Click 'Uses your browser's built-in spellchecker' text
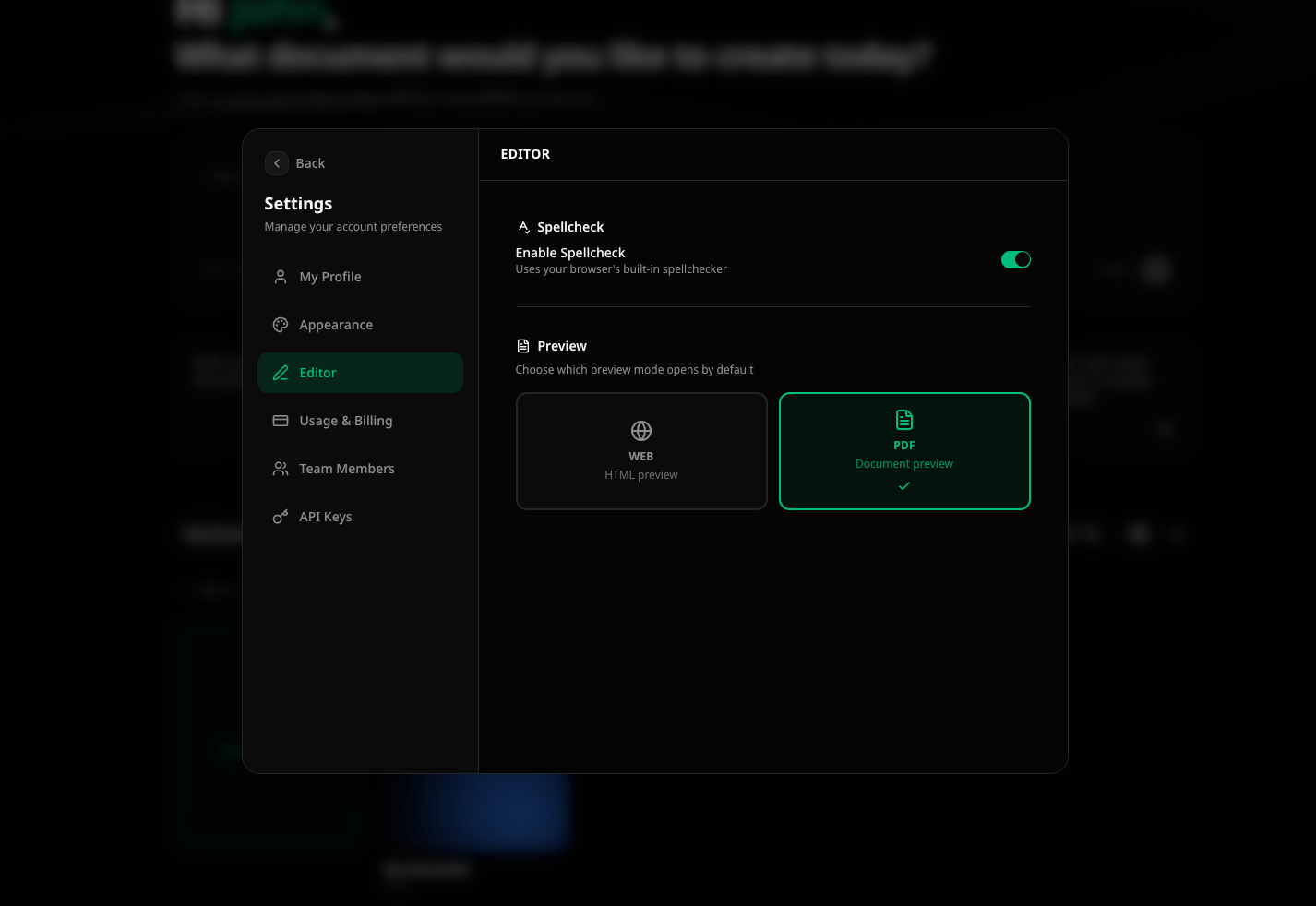The height and width of the screenshot is (906, 1316). 621,269
